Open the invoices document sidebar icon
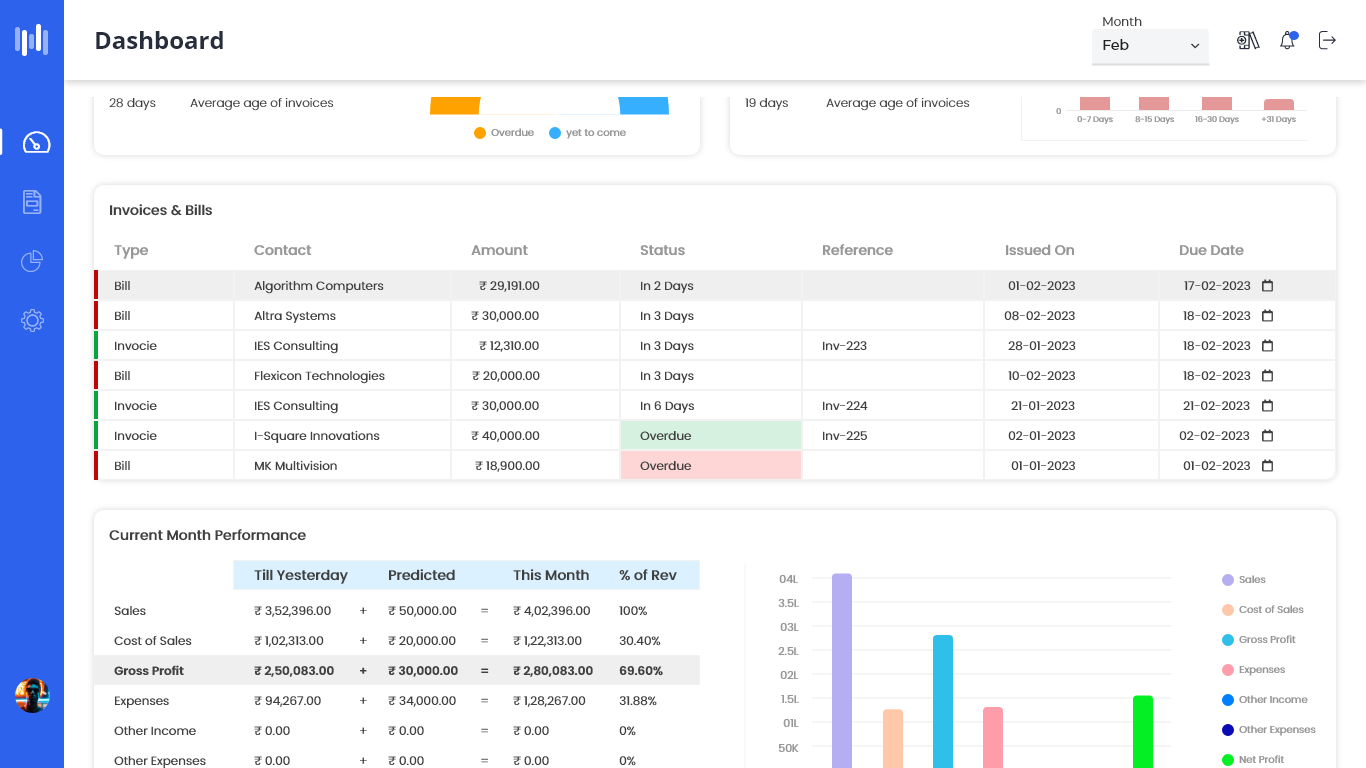The height and width of the screenshot is (768, 1366). click(x=32, y=202)
